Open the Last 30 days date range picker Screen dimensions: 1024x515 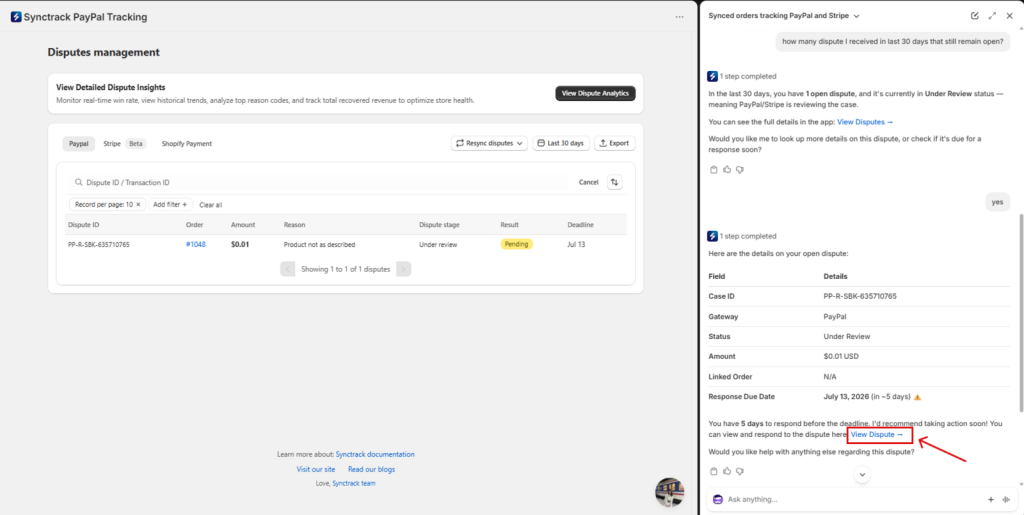click(x=561, y=143)
